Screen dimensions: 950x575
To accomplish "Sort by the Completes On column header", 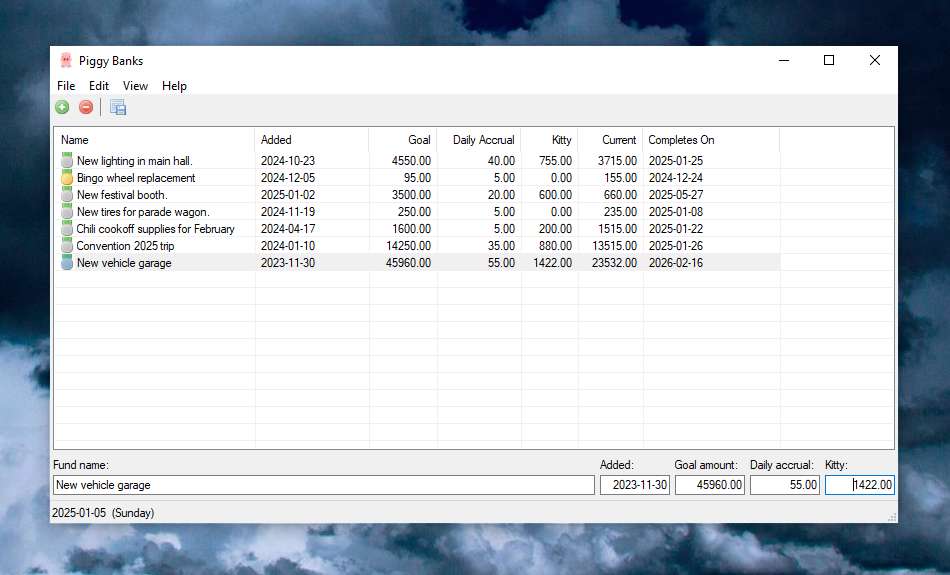I will [711, 140].
